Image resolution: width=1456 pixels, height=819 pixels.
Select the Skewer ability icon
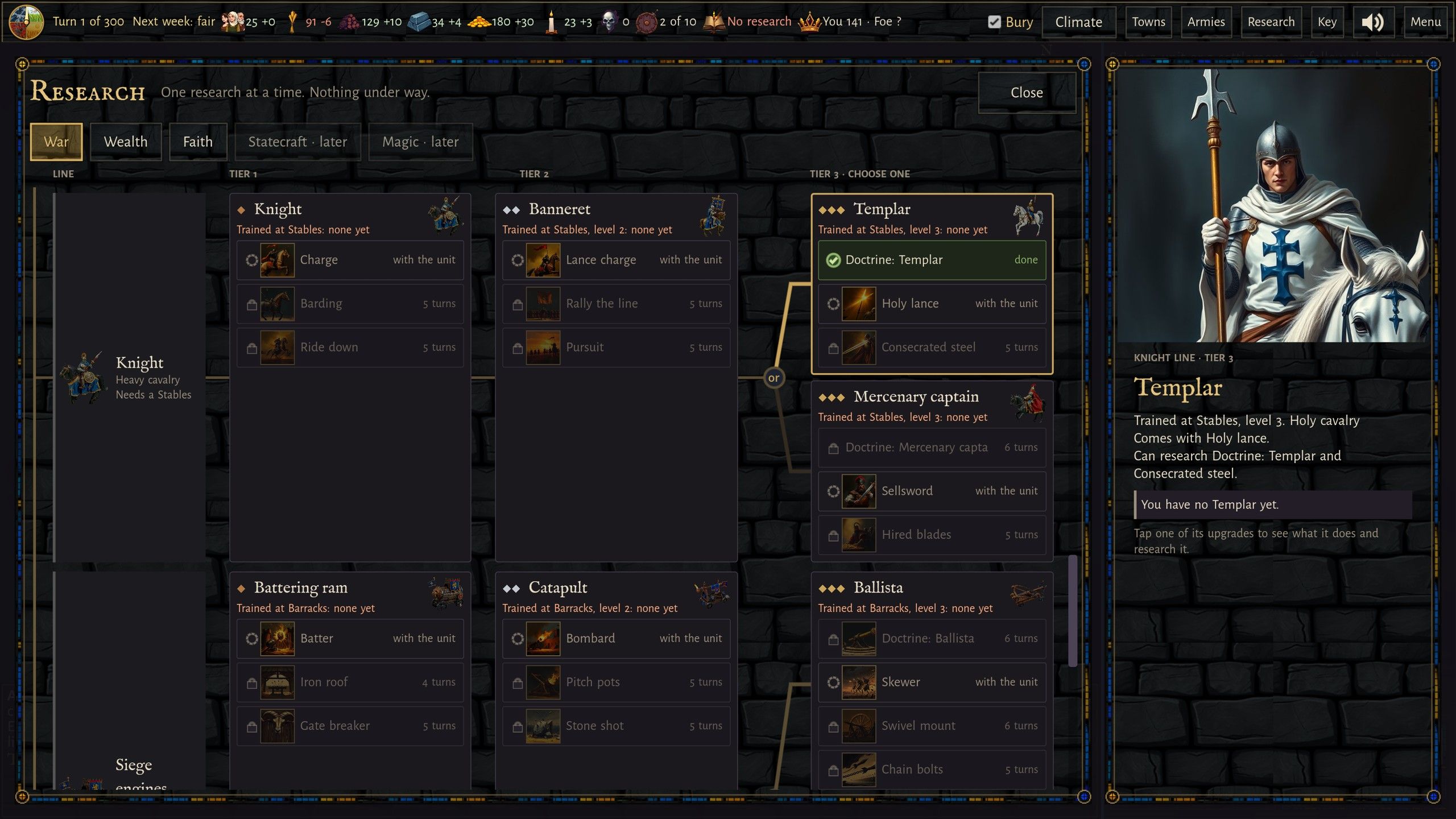[858, 682]
